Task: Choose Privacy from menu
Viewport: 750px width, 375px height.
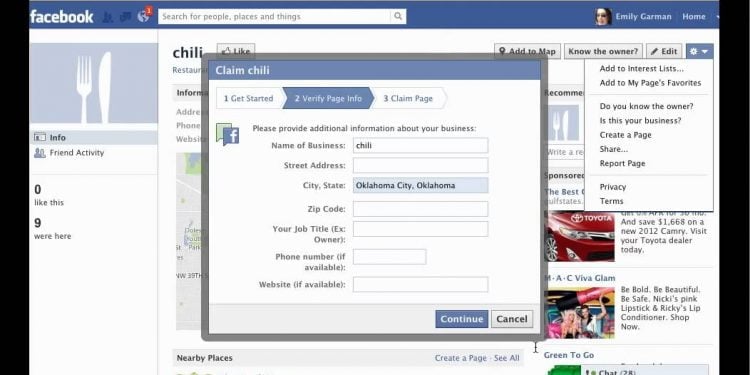Action: (x=613, y=187)
